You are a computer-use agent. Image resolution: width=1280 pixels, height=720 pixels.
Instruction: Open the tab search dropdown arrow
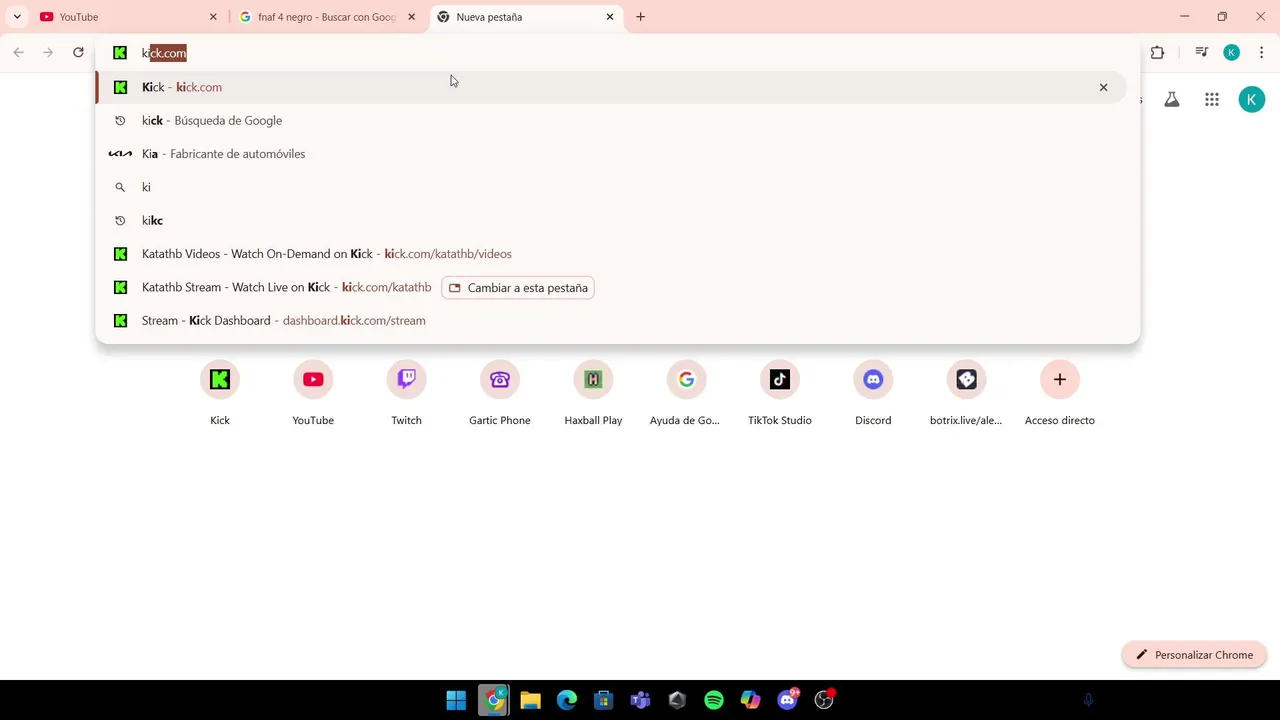click(17, 17)
